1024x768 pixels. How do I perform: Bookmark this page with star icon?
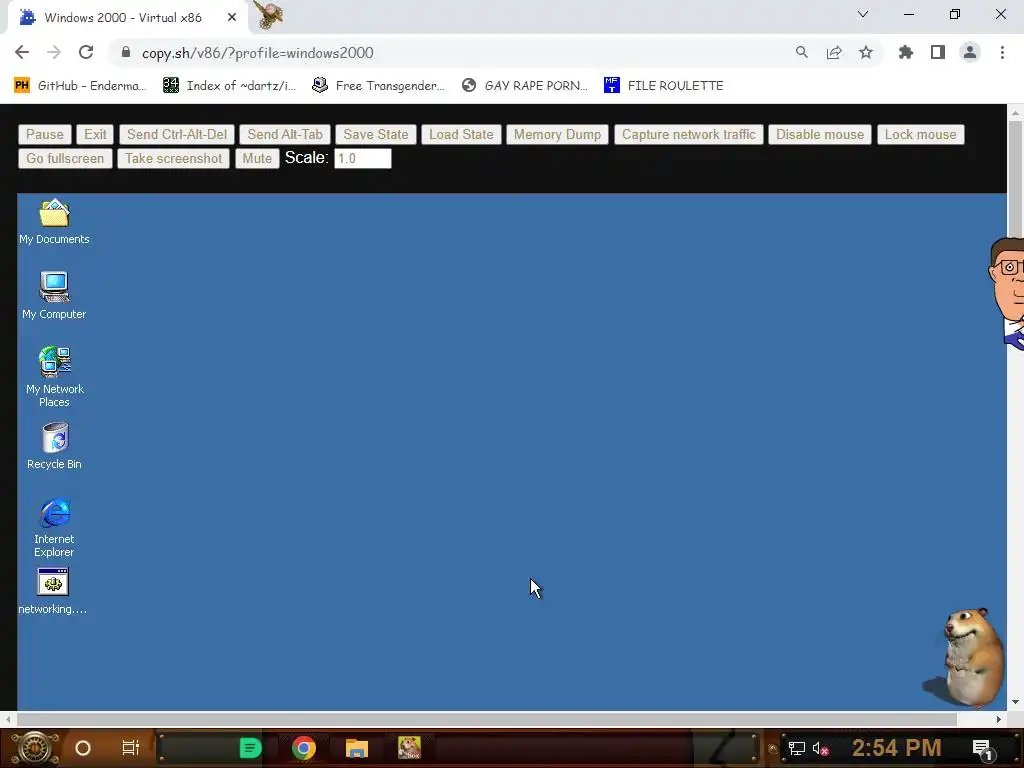[865, 52]
